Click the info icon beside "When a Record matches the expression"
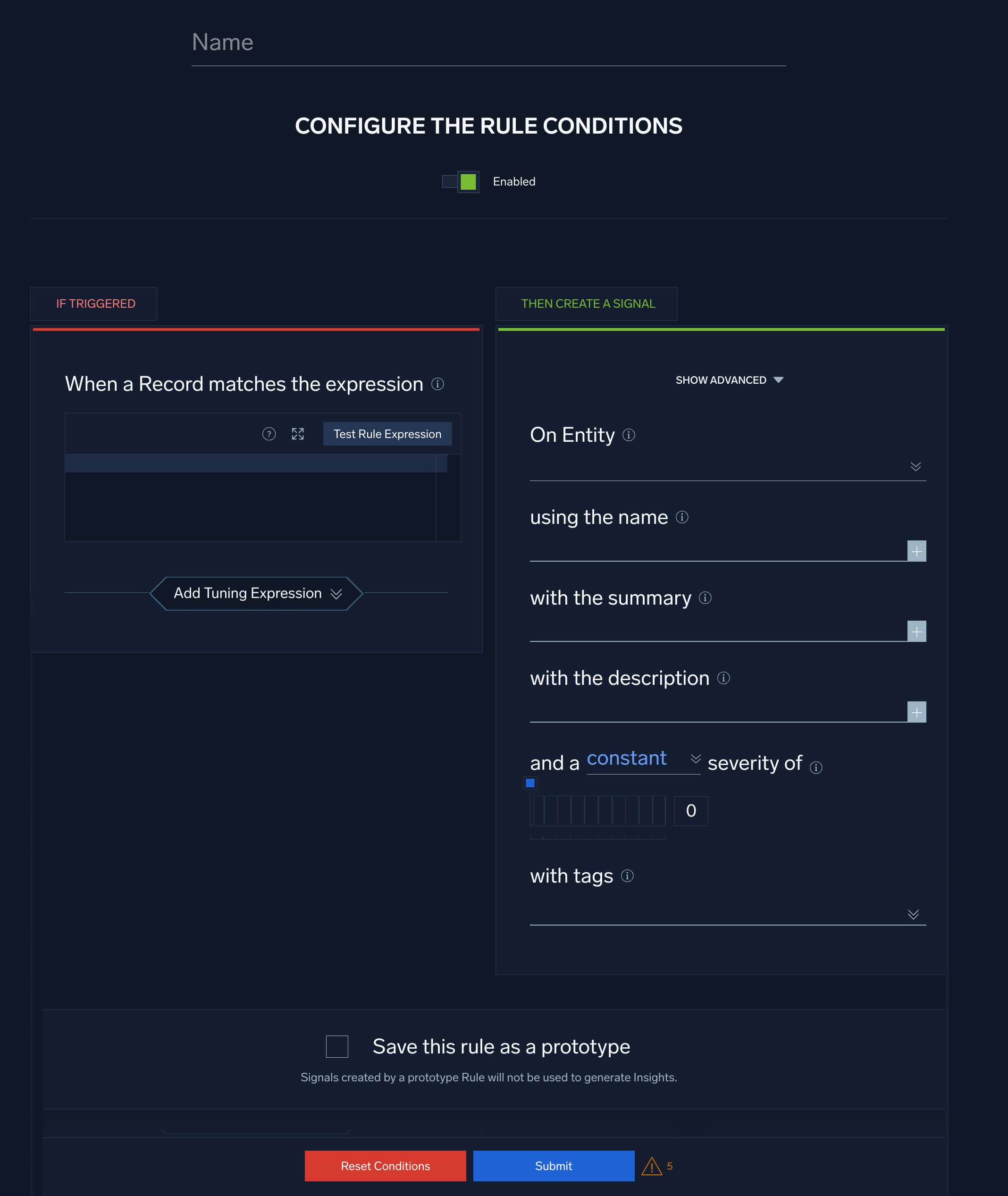 tap(438, 385)
